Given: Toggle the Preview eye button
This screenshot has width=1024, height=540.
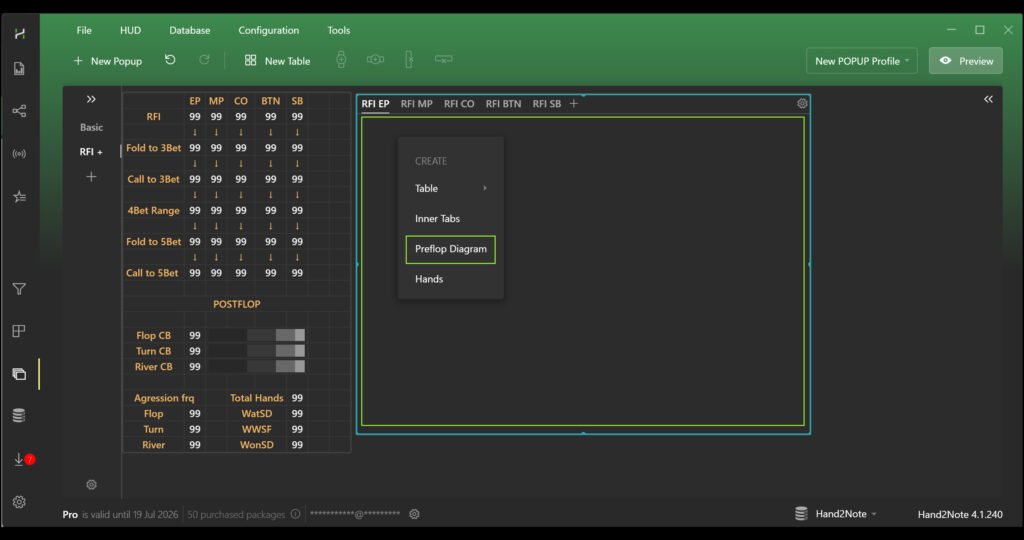Looking at the screenshot, I should (966, 61).
